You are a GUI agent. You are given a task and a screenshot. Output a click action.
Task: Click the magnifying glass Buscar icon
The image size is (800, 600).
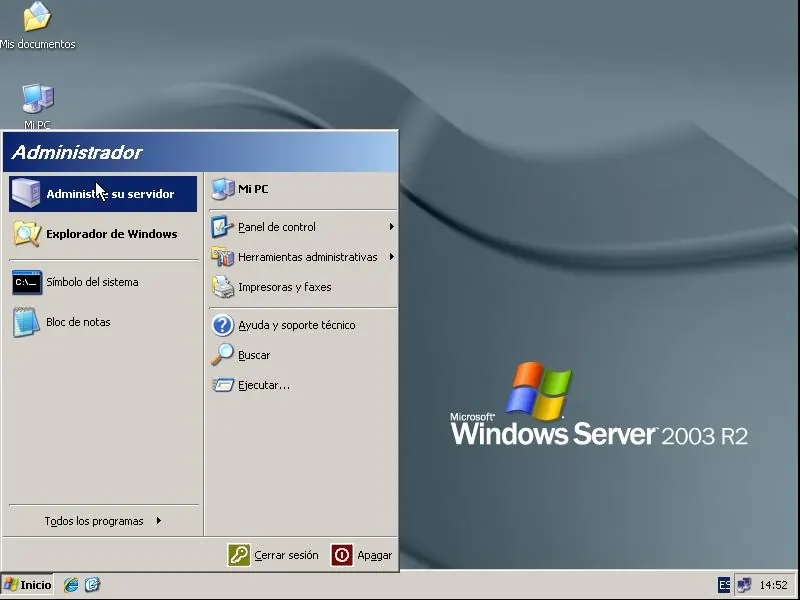pyautogui.click(x=222, y=355)
